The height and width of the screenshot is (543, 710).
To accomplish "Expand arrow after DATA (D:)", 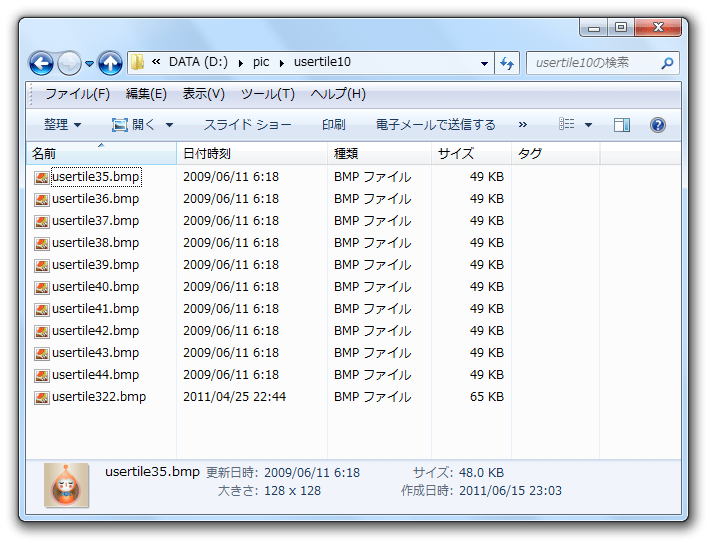I will coord(241,63).
